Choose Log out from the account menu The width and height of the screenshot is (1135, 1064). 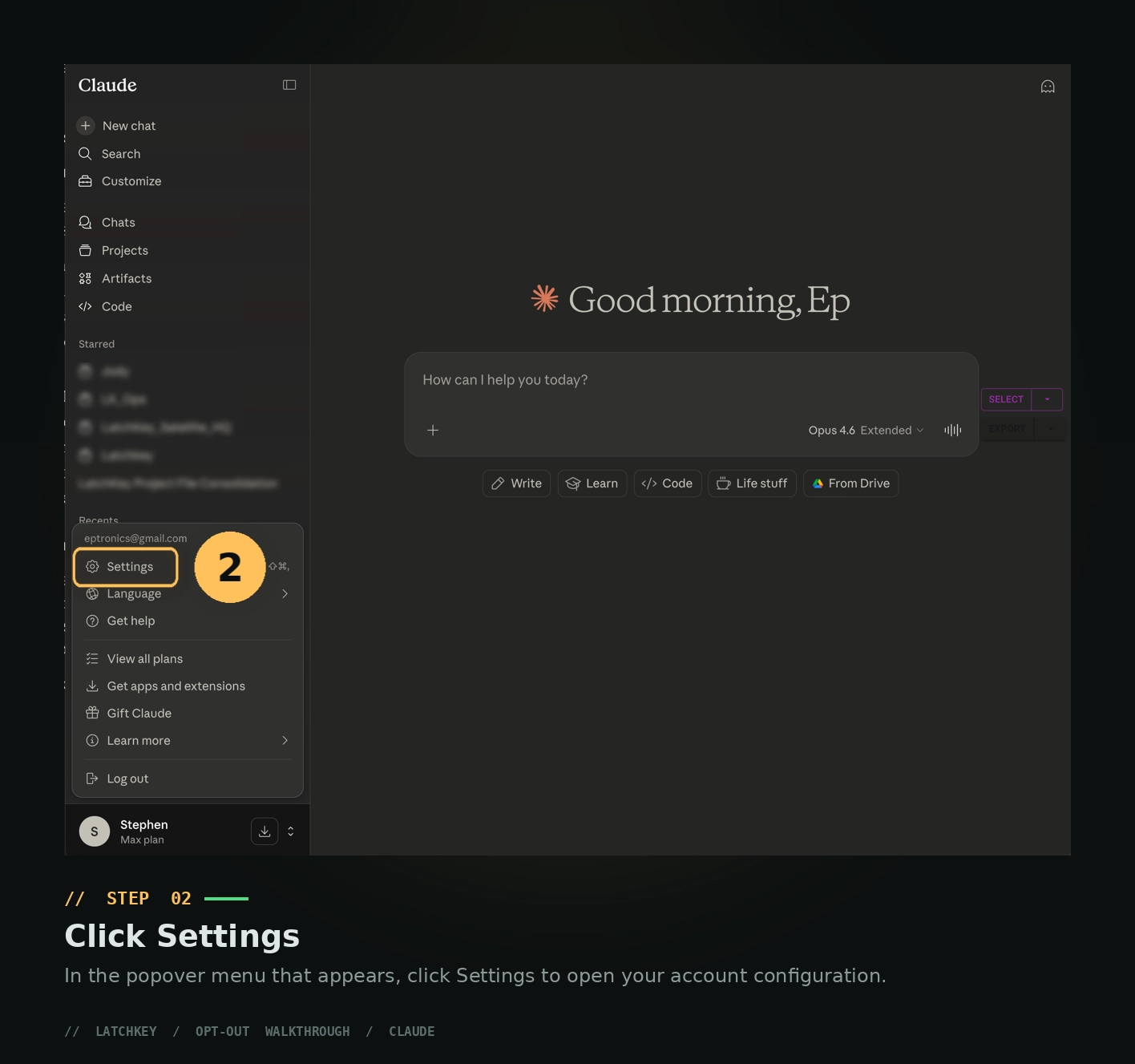(127, 779)
